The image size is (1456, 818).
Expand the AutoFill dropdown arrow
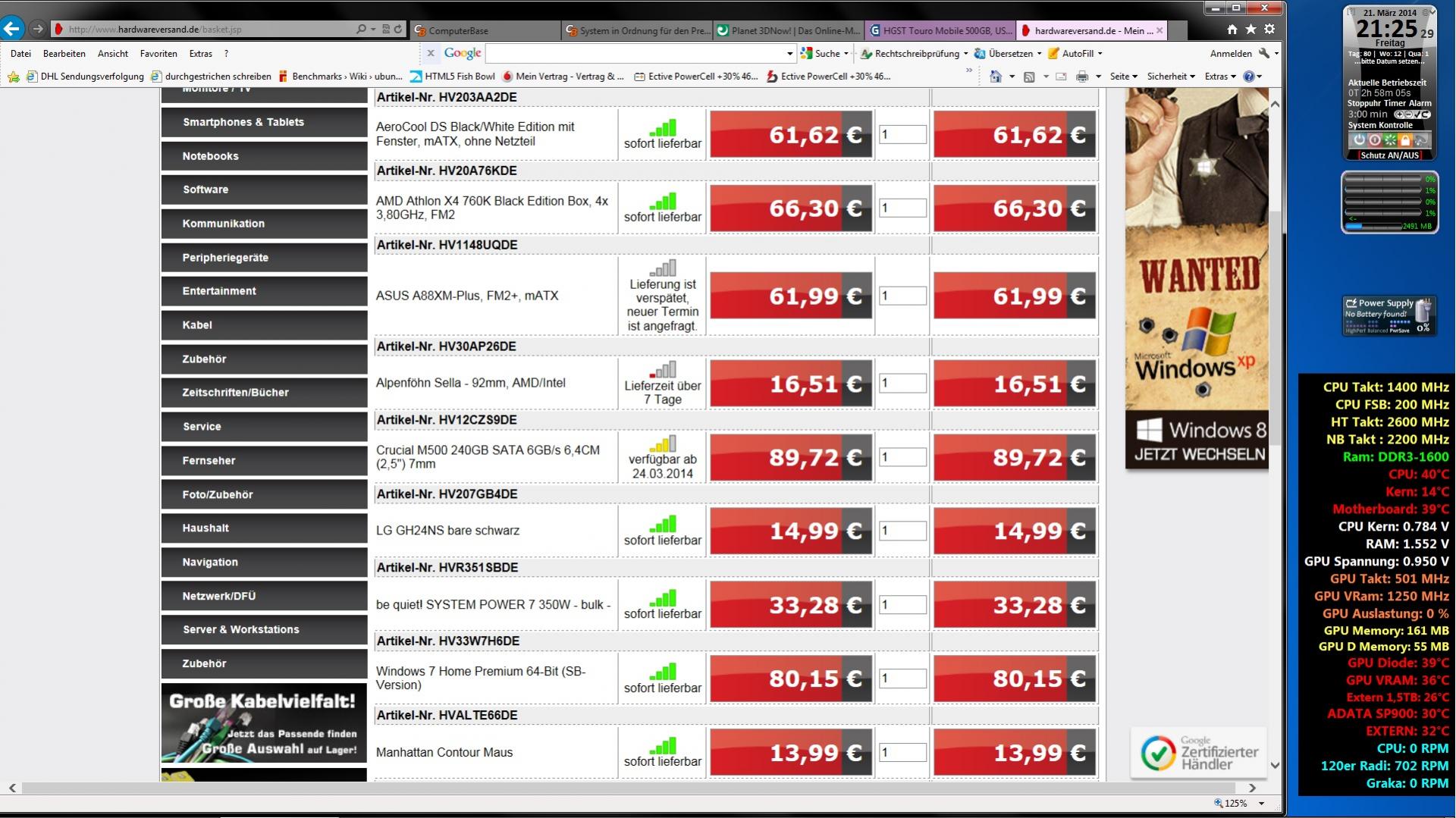coord(1100,54)
